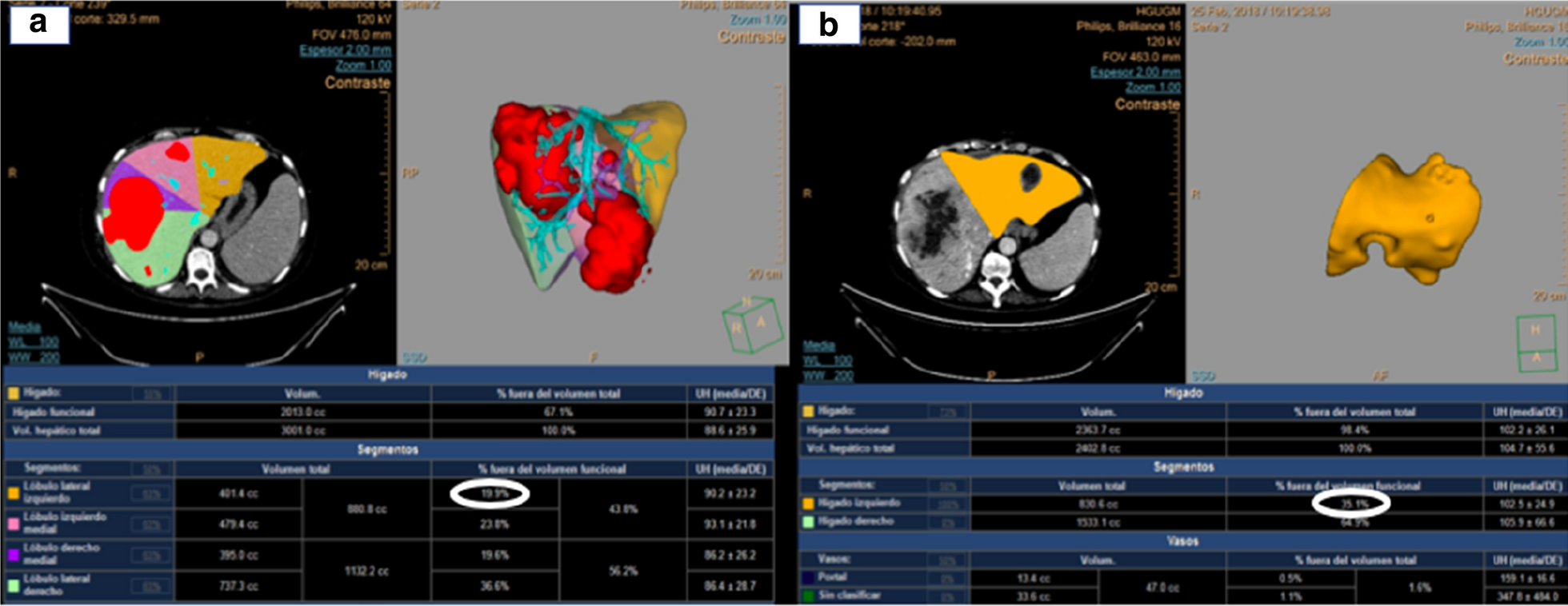Screen dimensions: 1568x606
Task: Click the 401.4 cc volume cell
Action: click(238, 494)
